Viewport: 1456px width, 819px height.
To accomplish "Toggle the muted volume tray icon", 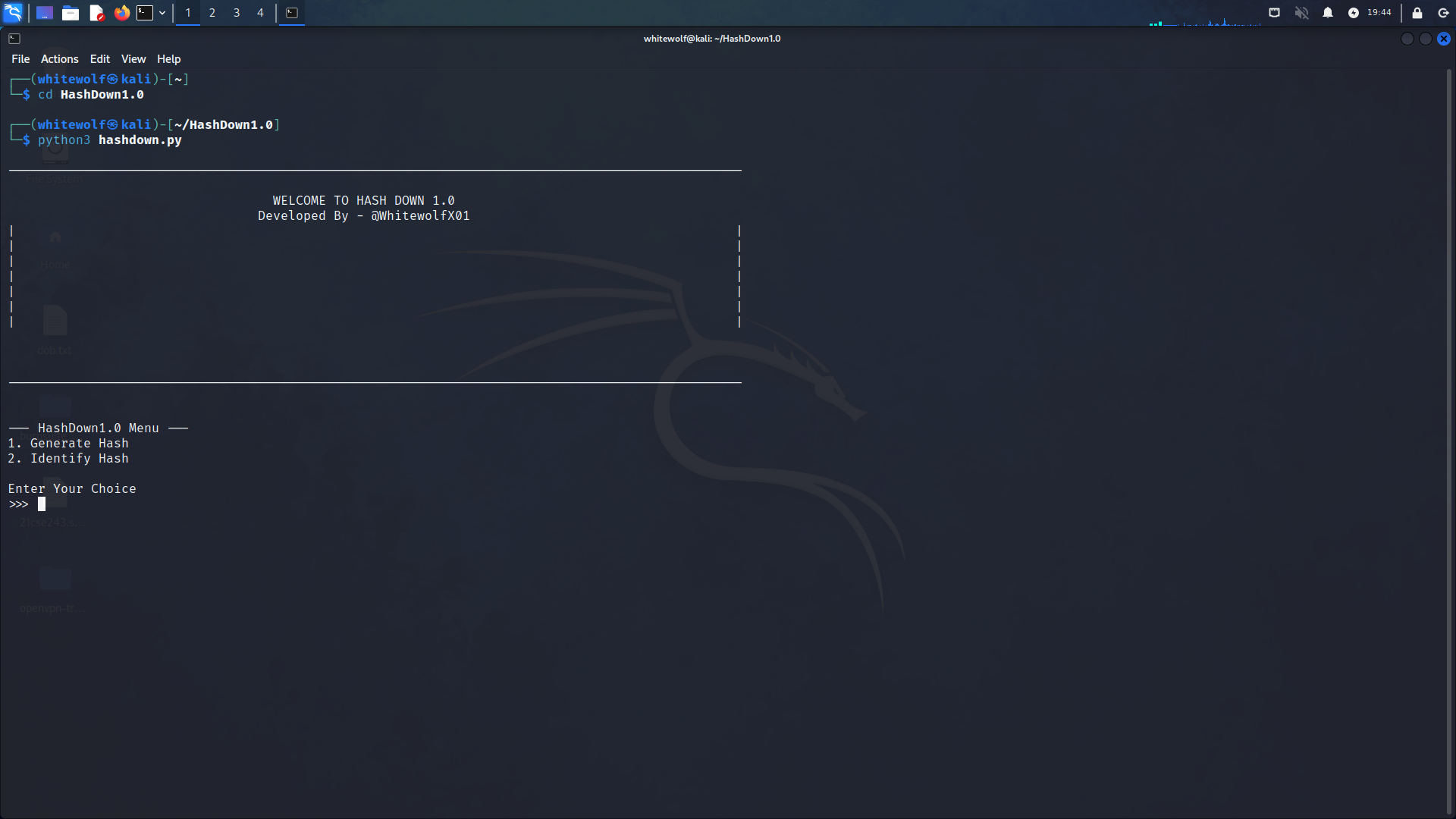I will [x=1301, y=13].
